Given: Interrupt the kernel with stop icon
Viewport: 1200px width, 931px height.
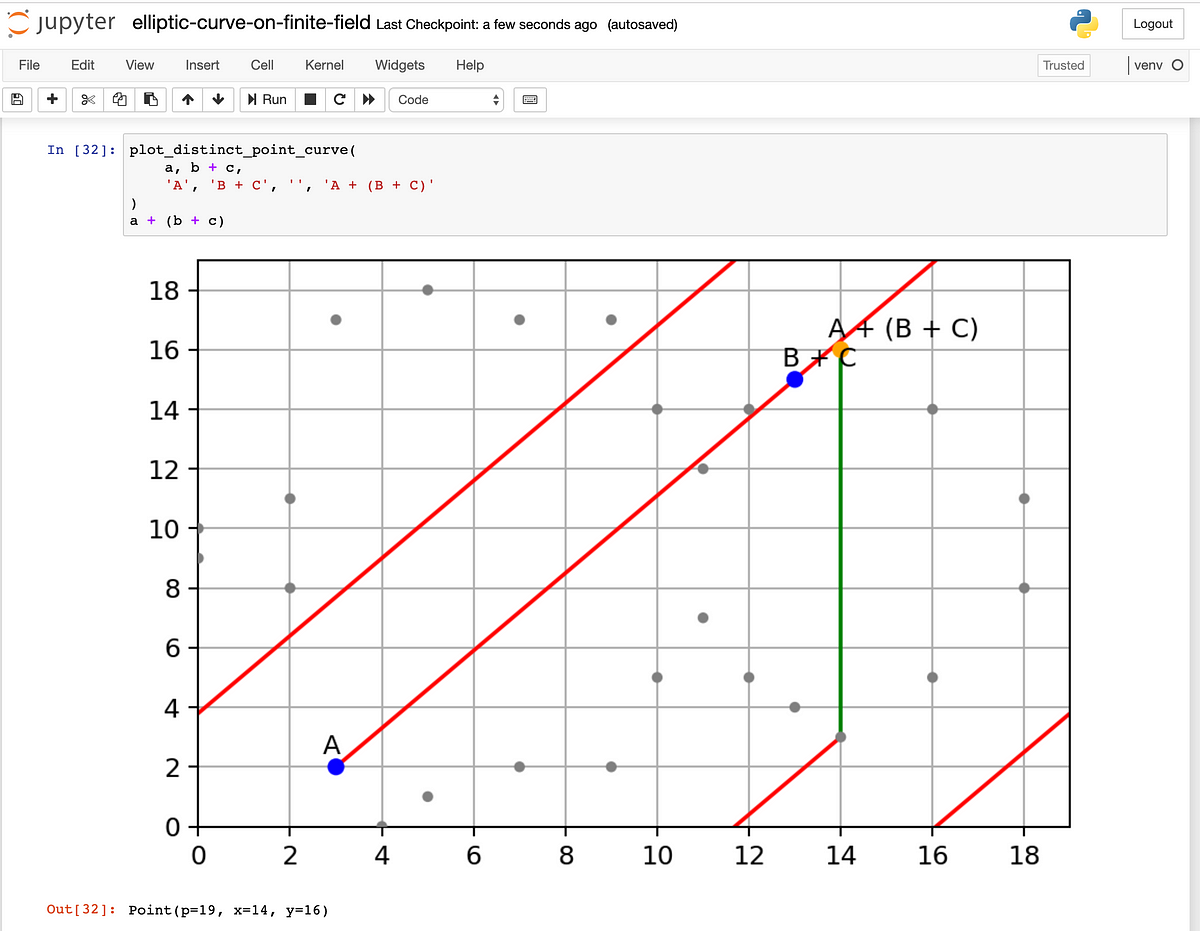Looking at the screenshot, I should pos(310,99).
